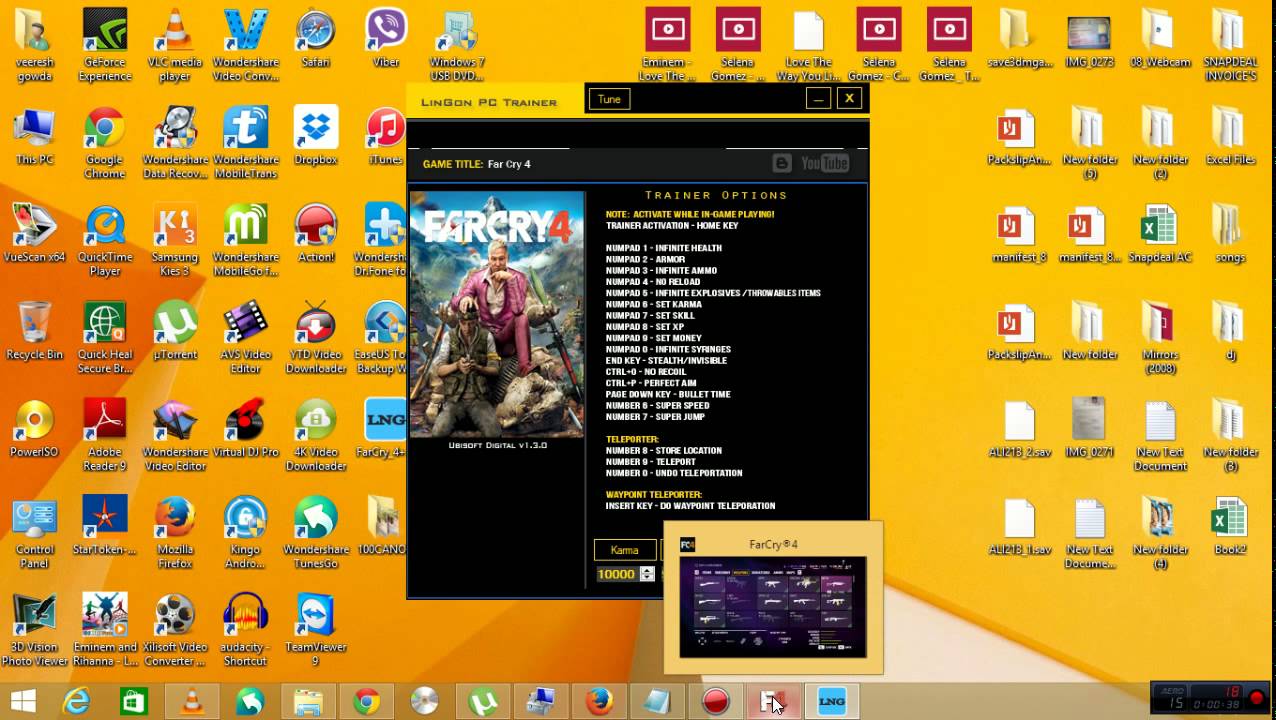Open Google Chrome from the taskbar

point(366,701)
